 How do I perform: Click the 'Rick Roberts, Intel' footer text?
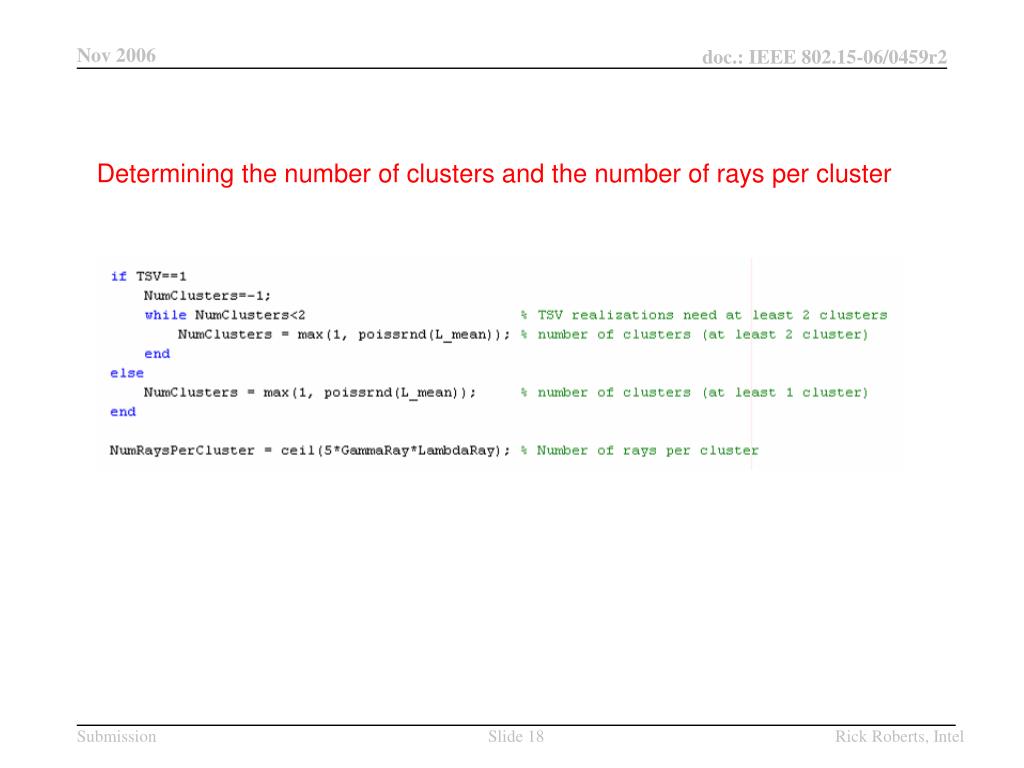click(x=899, y=737)
